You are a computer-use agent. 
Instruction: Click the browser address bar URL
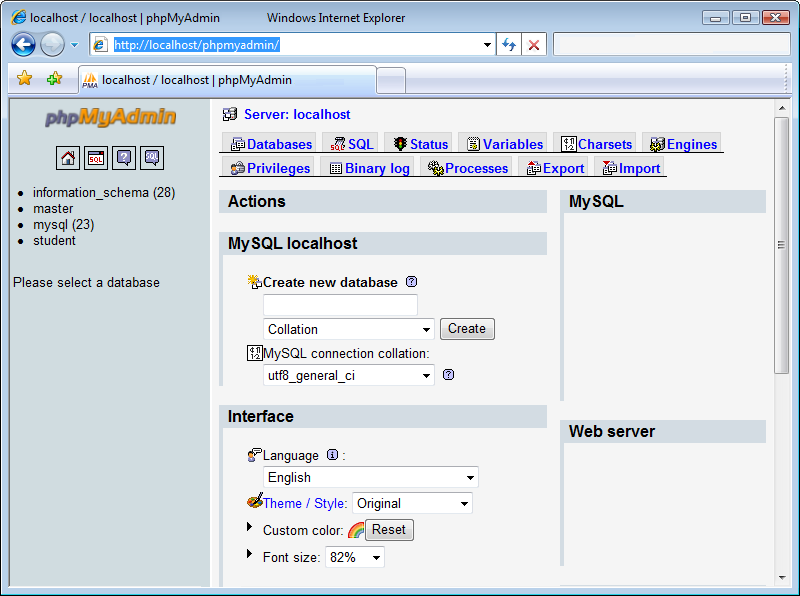tap(196, 45)
